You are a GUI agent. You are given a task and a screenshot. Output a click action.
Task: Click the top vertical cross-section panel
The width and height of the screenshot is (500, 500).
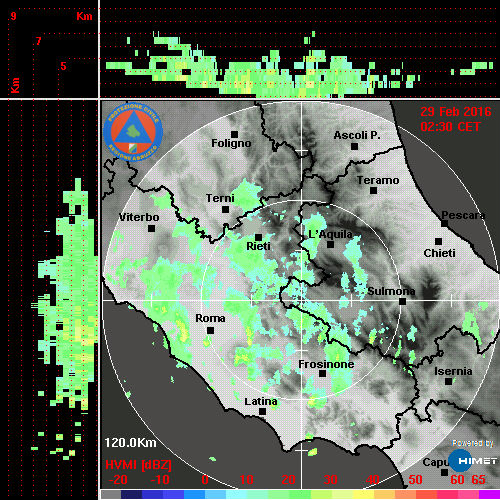click(300, 49)
